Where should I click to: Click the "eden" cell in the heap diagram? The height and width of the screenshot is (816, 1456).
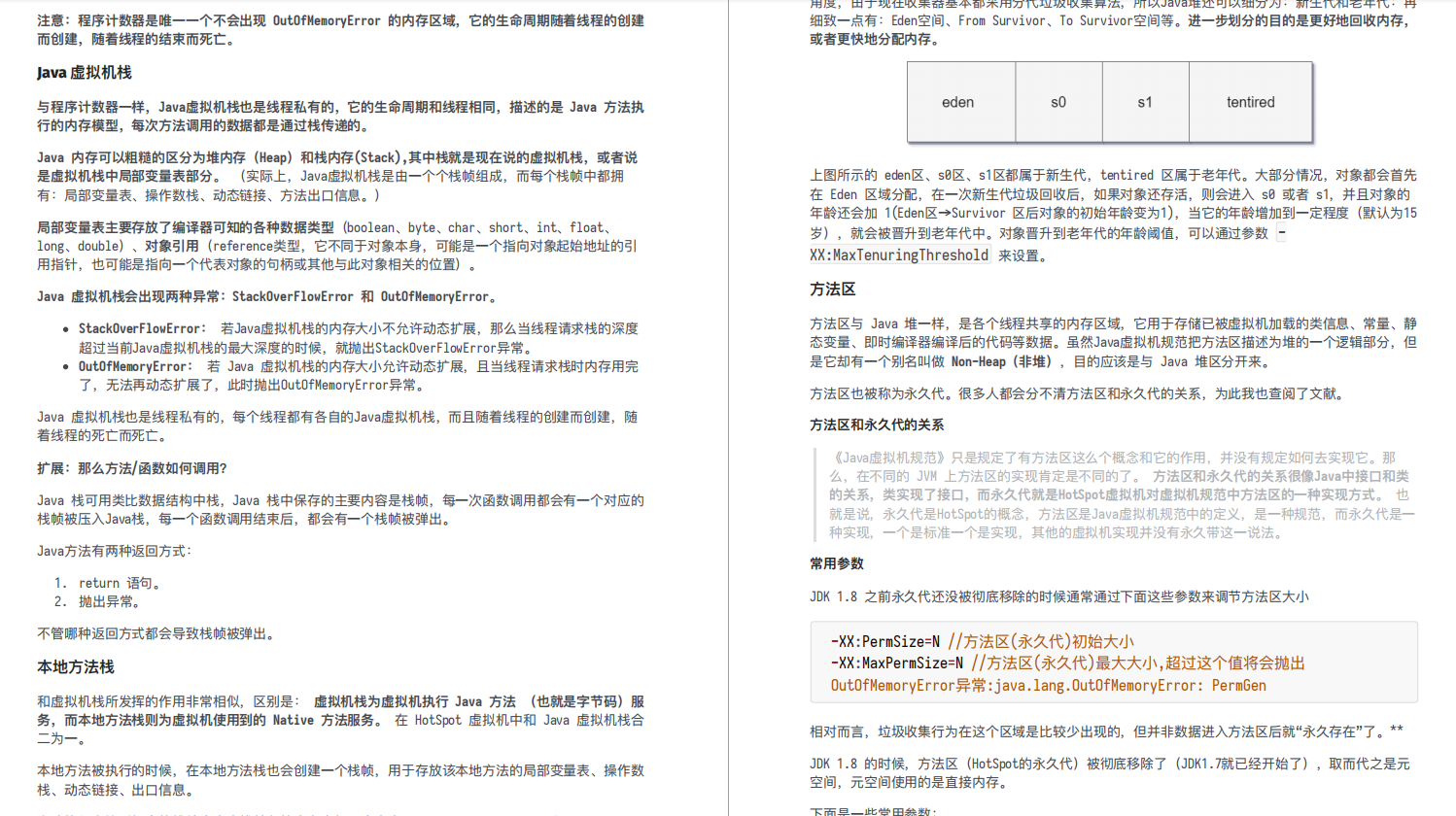961,102
